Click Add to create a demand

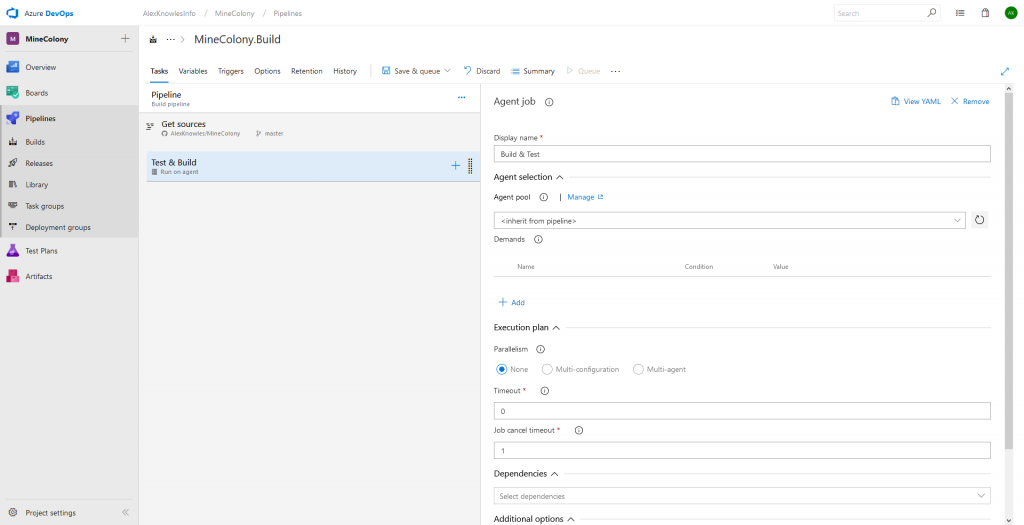tap(511, 302)
